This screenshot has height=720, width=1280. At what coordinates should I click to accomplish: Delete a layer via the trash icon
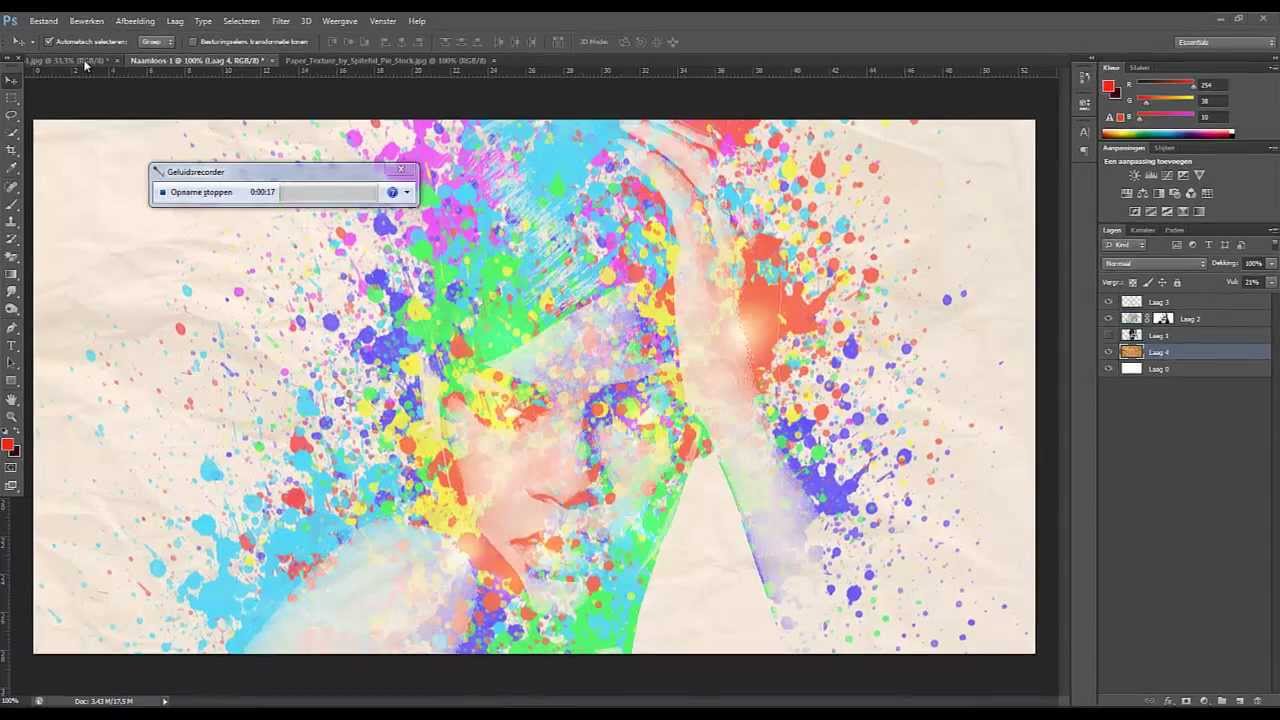click(x=1258, y=700)
